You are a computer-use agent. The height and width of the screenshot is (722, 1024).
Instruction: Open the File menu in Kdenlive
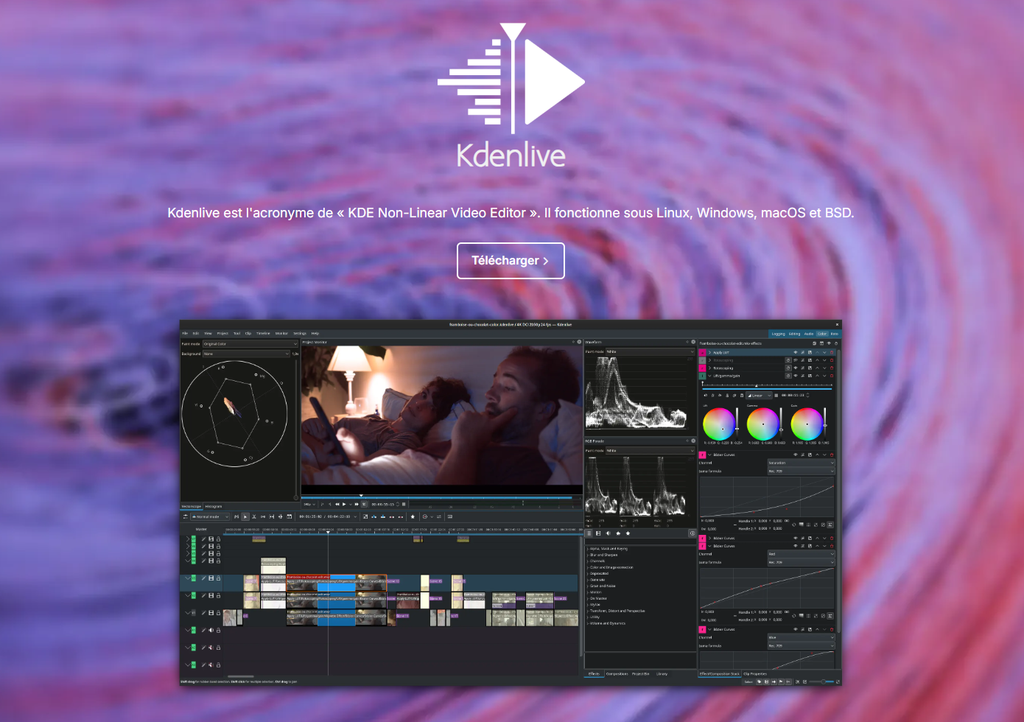185,333
